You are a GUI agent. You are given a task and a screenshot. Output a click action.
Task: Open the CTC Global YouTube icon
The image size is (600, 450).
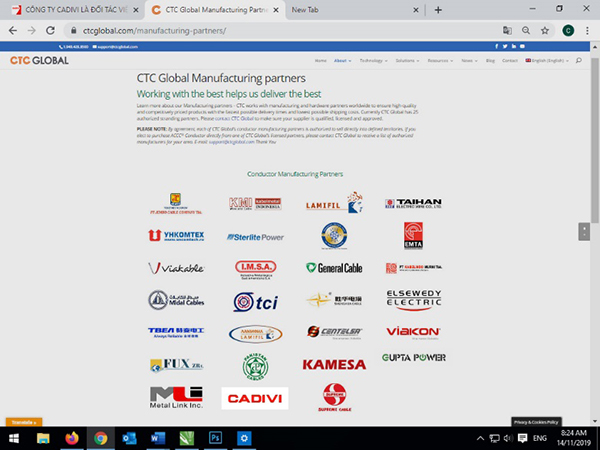(522, 46)
